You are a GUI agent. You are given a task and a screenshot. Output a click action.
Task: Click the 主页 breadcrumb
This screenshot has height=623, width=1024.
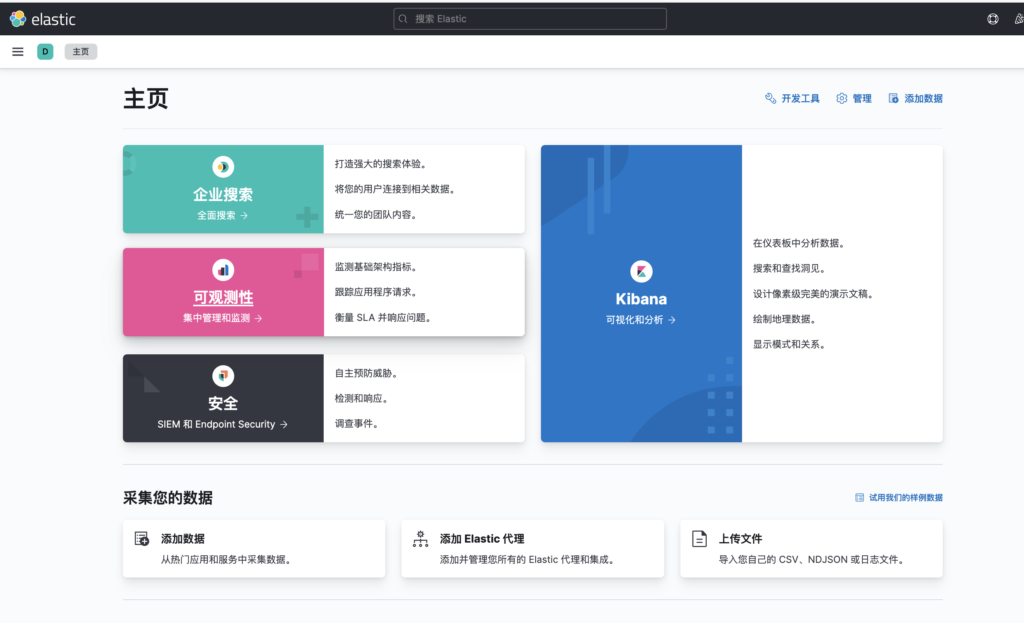click(81, 52)
